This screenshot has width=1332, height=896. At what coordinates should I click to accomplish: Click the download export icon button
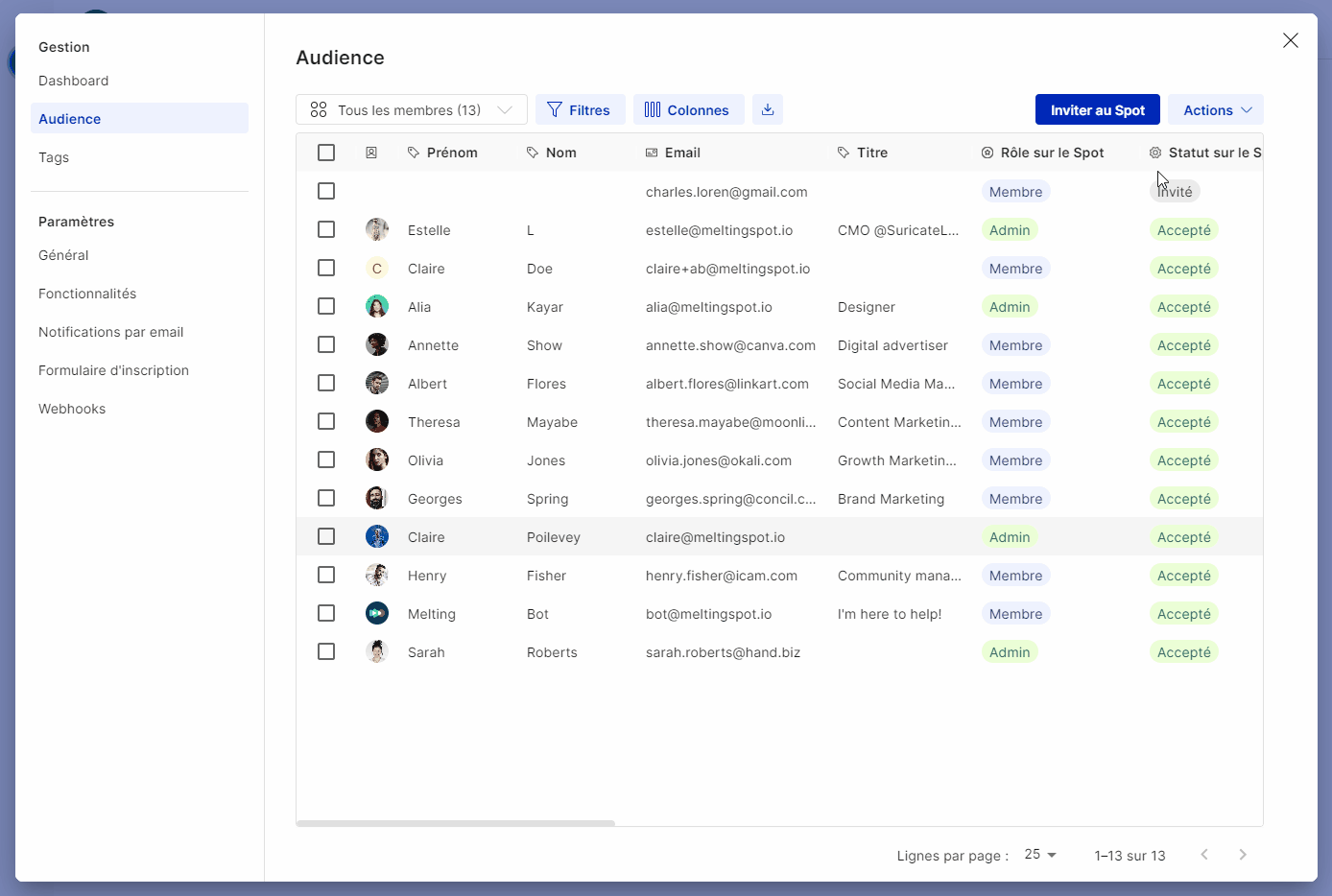768,109
